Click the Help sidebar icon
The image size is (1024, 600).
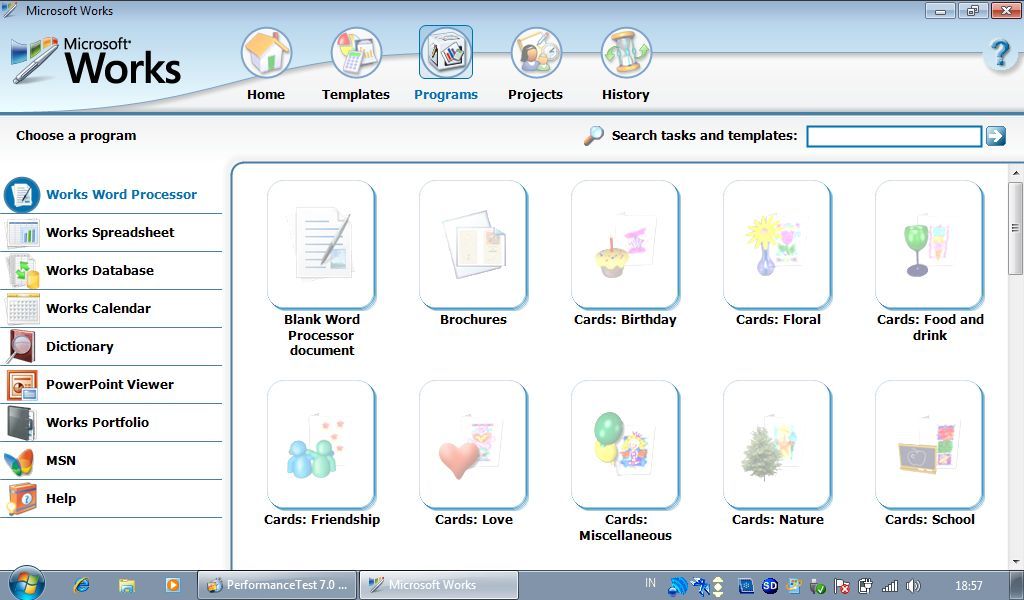click(x=22, y=499)
